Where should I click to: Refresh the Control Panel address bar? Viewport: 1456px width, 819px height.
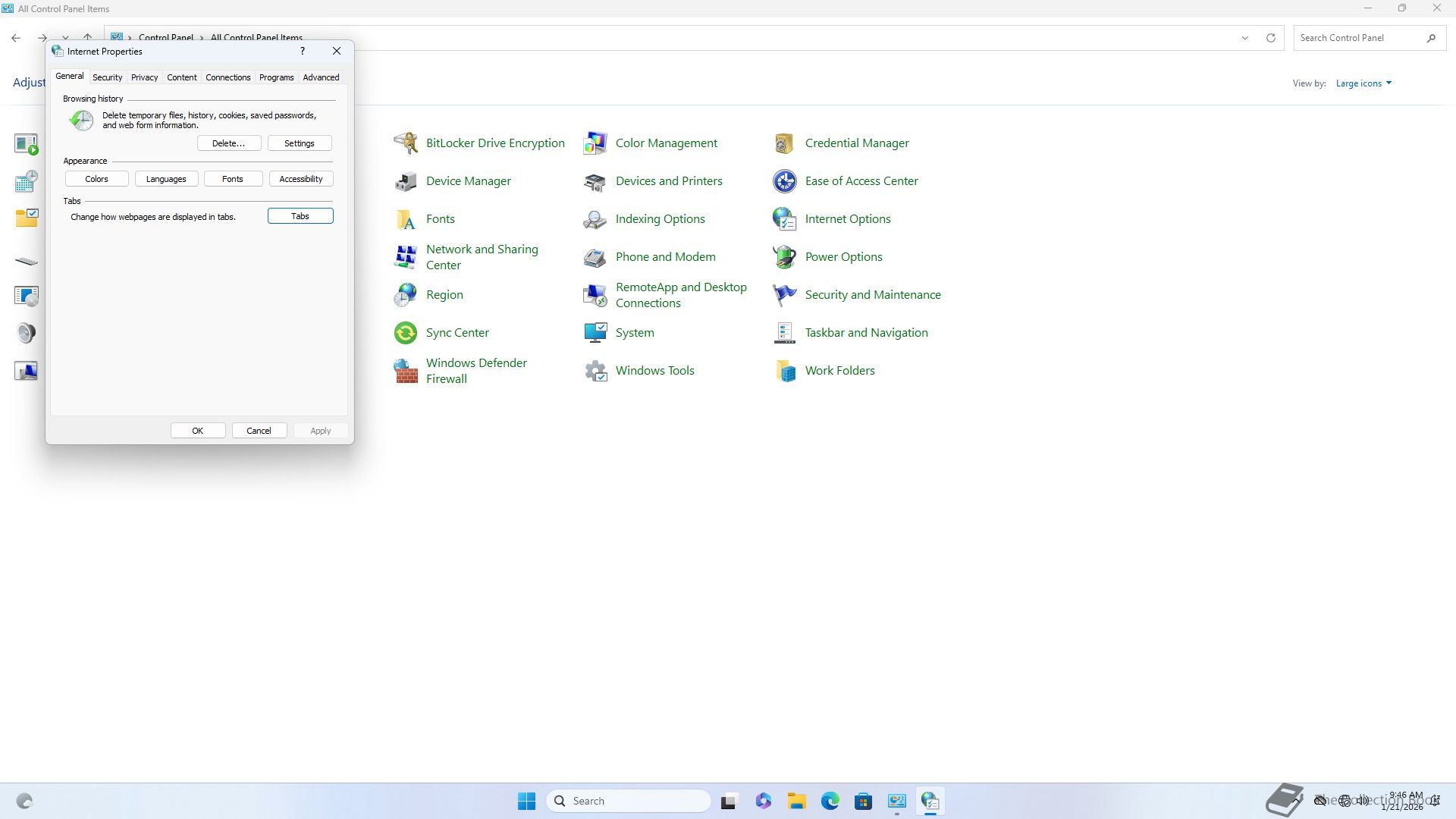pos(1271,38)
